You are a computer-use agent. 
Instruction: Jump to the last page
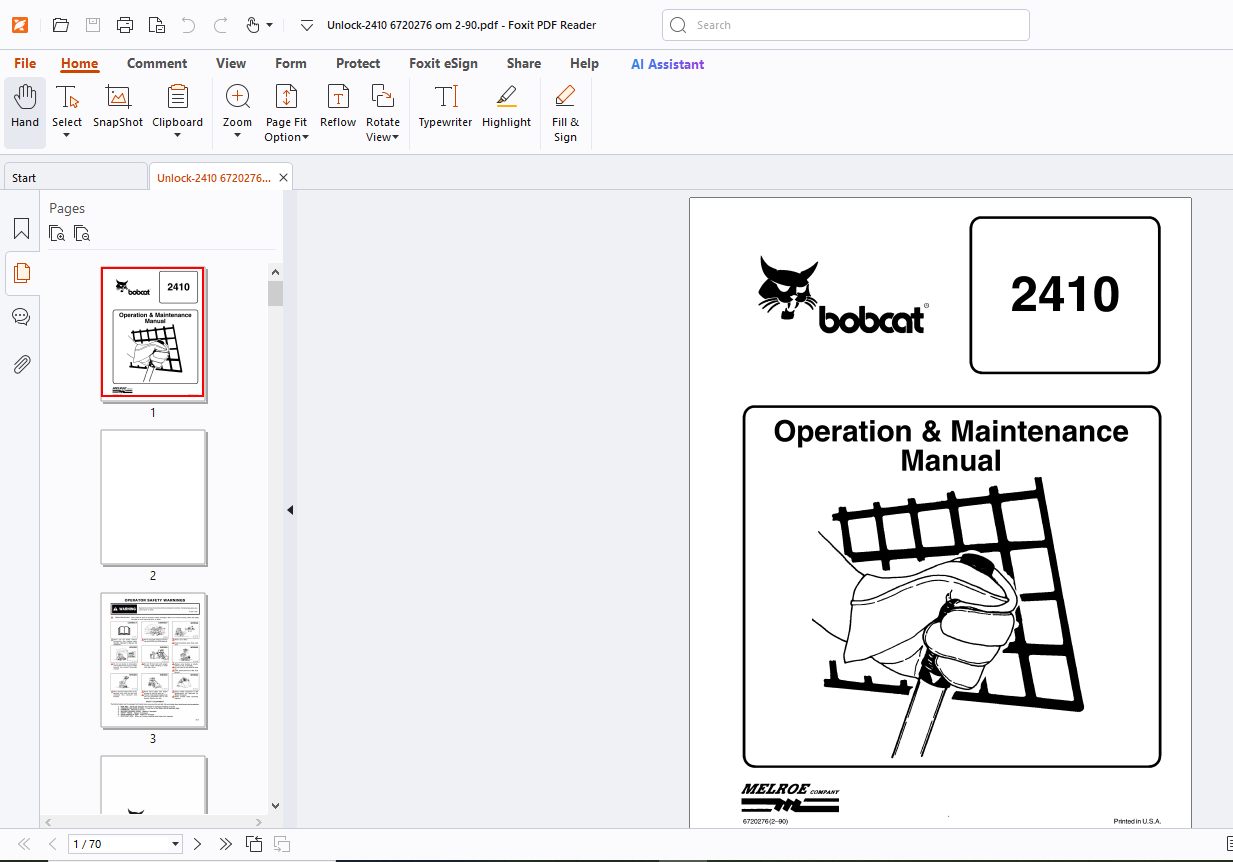click(x=226, y=844)
